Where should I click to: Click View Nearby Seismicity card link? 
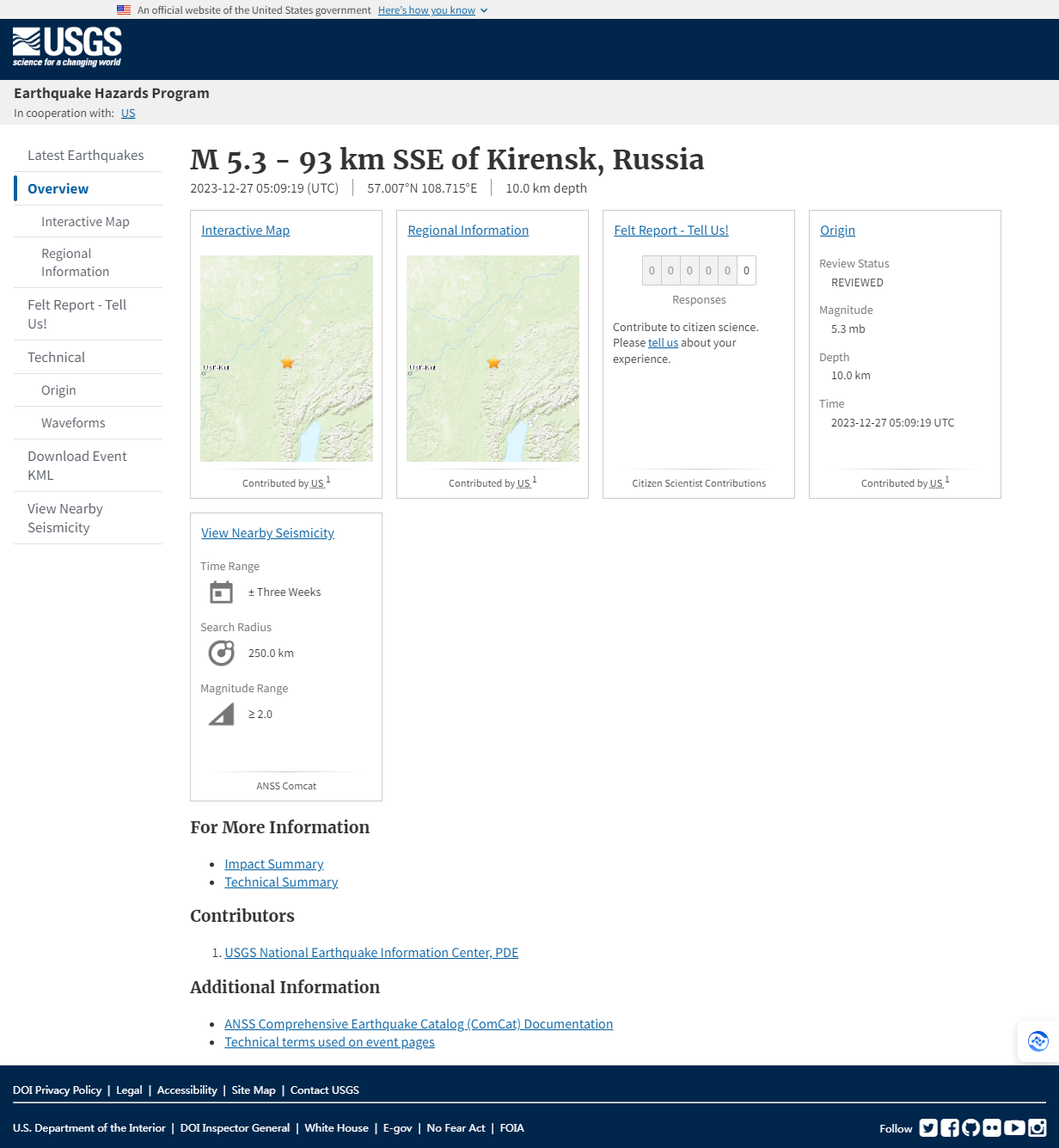click(x=268, y=533)
